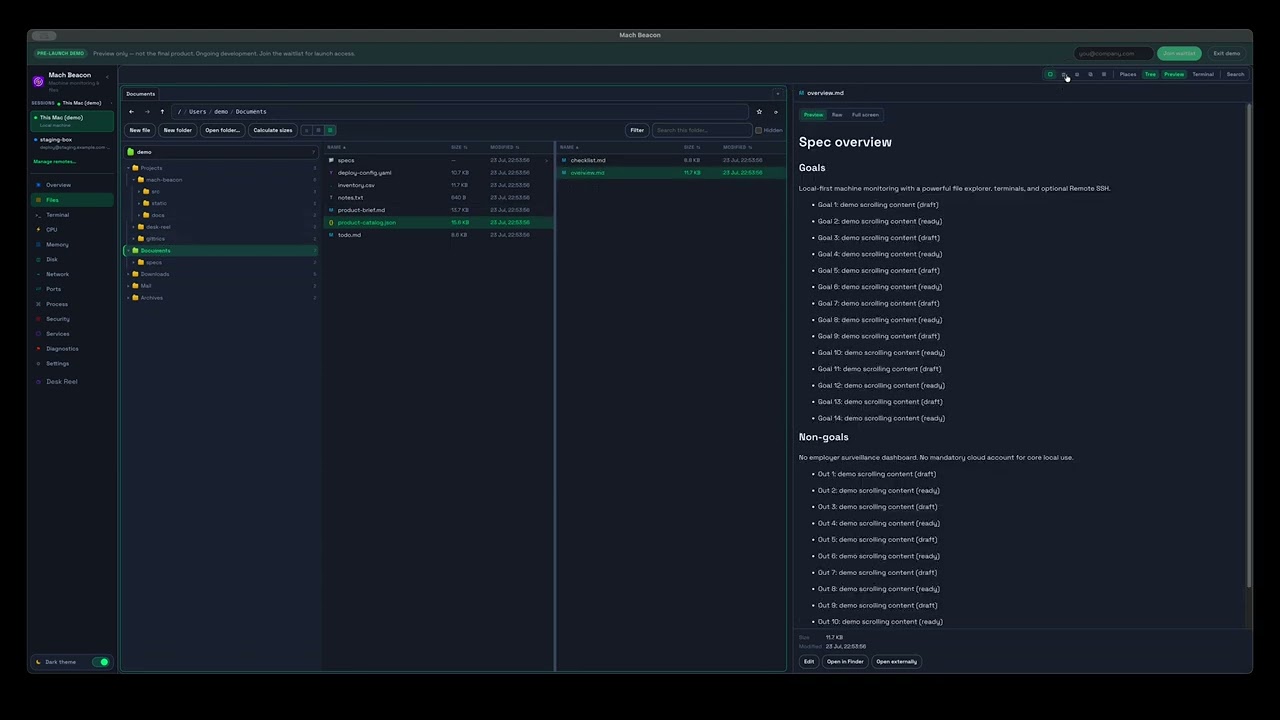Star the current folder as favorite
Viewport: 1280px width, 720px height.
pyautogui.click(x=759, y=112)
